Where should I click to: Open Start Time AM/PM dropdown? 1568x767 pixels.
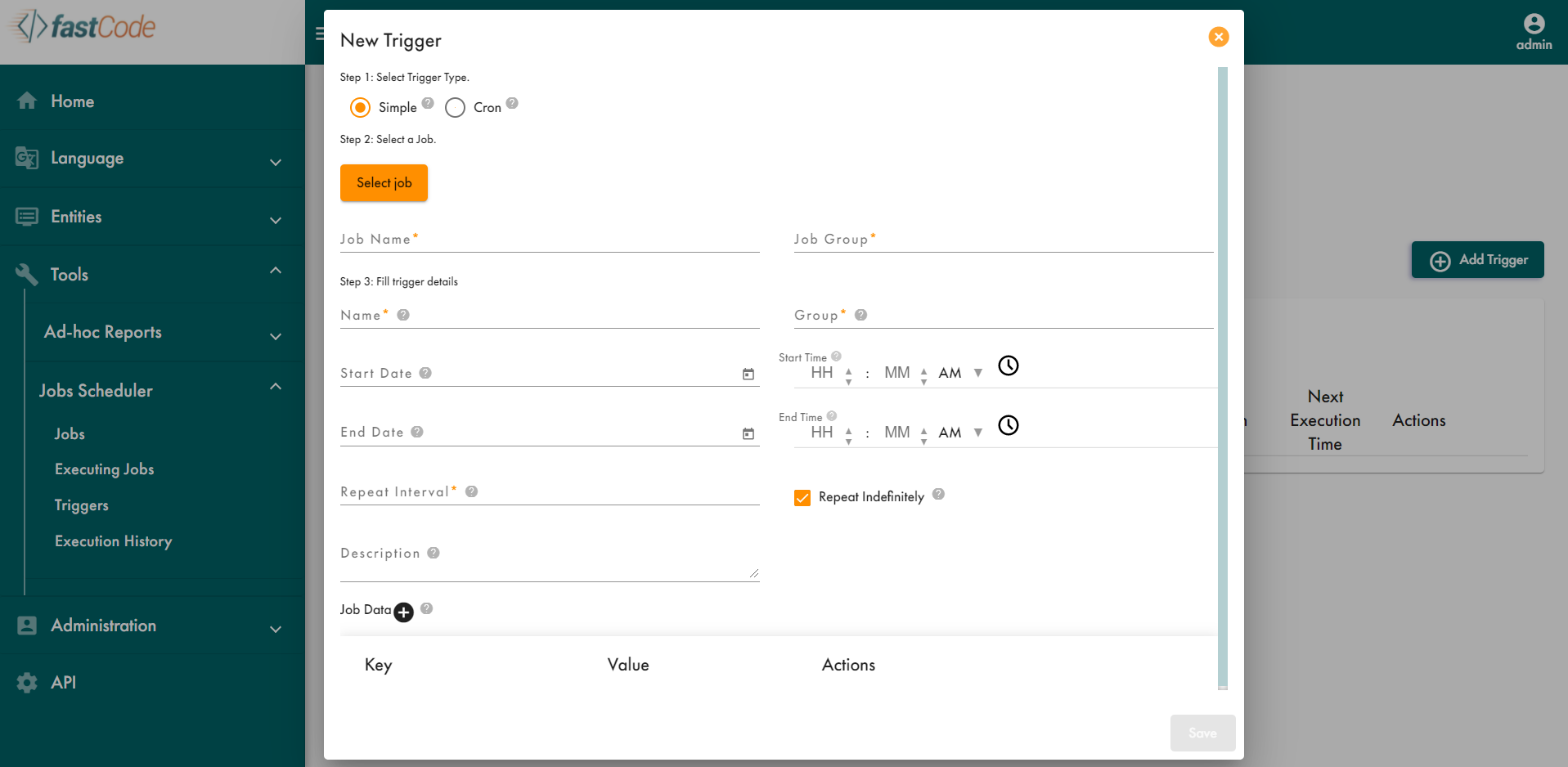pyautogui.click(x=960, y=373)
